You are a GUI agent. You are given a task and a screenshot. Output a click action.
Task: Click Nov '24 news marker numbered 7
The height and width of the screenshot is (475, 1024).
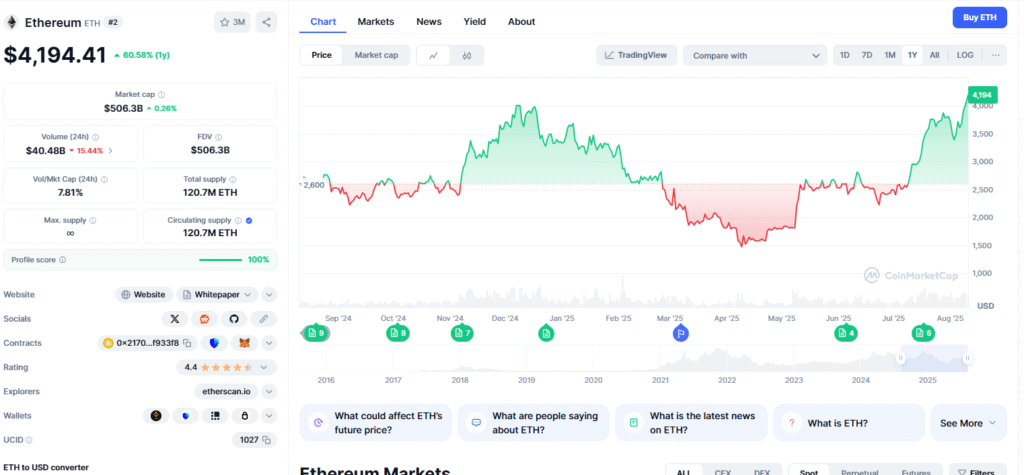click(461, 333)
